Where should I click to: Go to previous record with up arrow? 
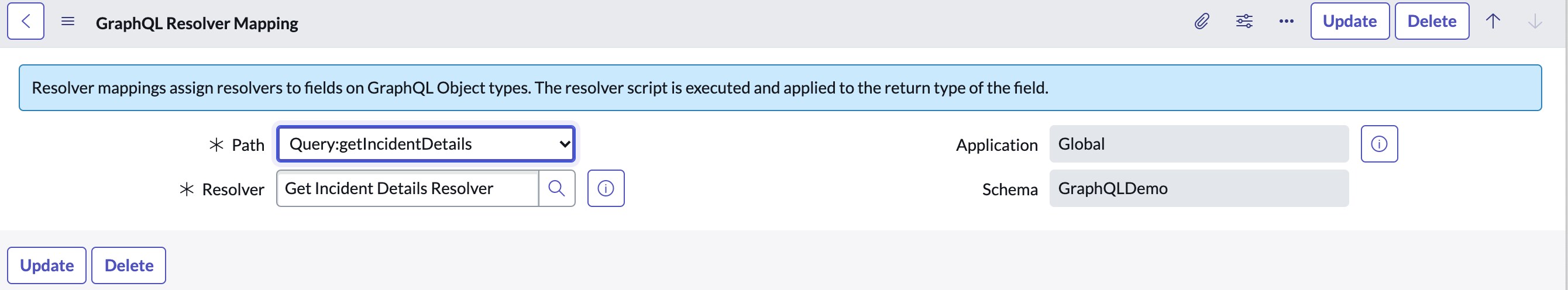[1493, 22]
